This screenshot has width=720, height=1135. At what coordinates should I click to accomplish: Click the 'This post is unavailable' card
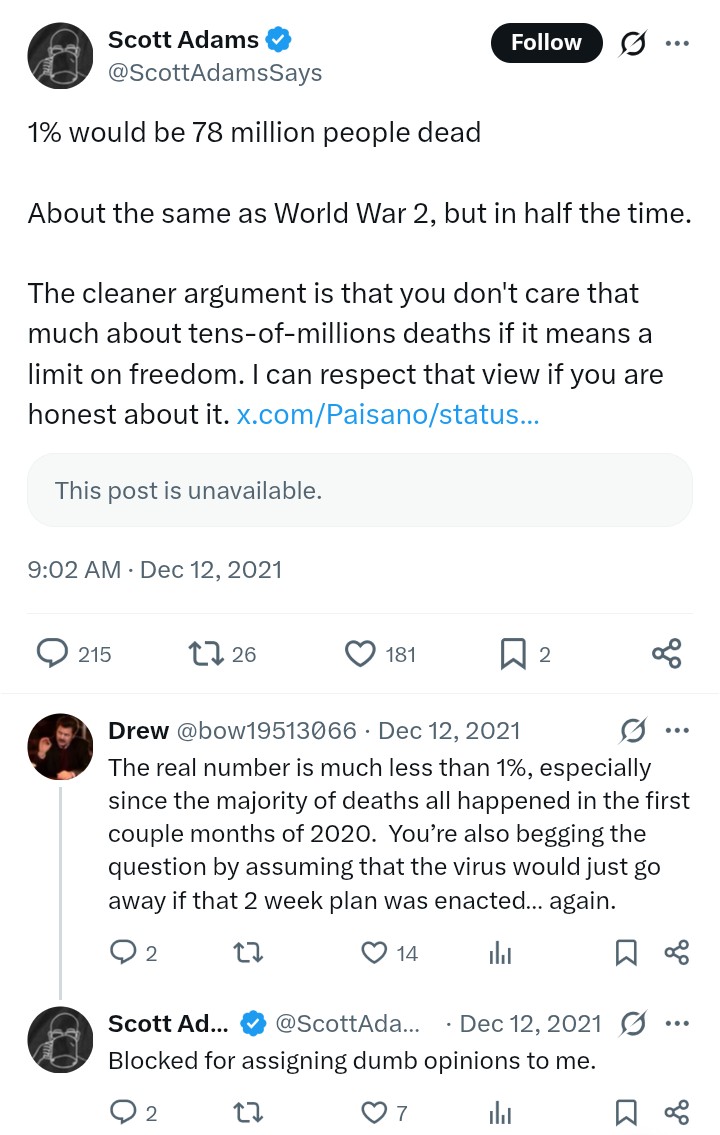(x=360, y=490)
